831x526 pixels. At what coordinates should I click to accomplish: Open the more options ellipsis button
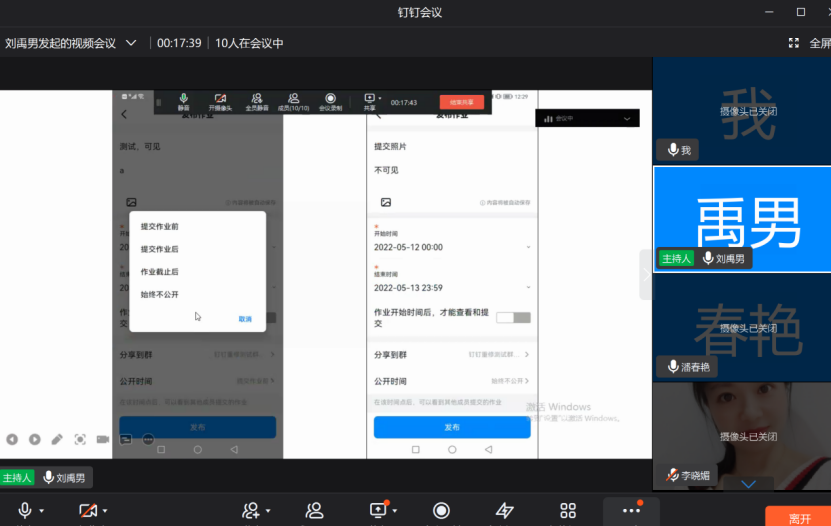pos(631,511)
